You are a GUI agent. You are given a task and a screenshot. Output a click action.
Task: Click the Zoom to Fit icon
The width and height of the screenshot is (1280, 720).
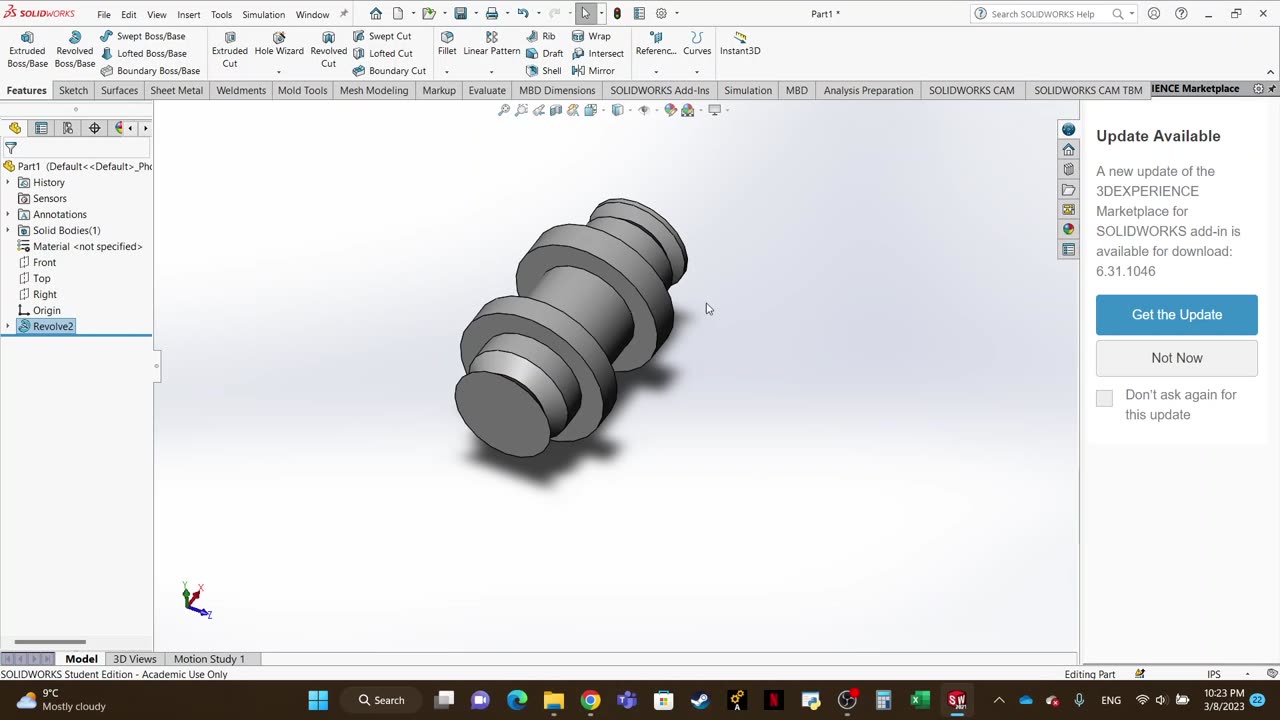pos(504,110)
